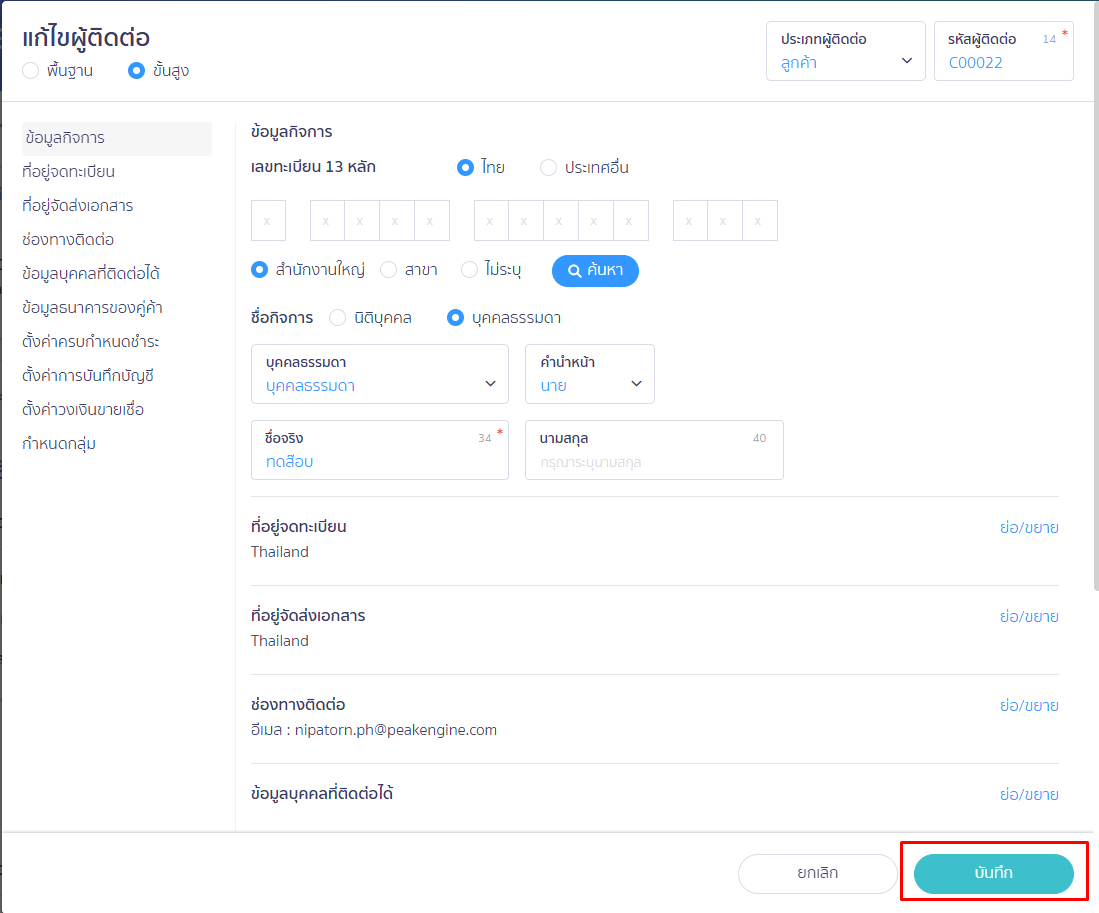Open the คำนำหน้า prefix dropdown

click(589, 374)
